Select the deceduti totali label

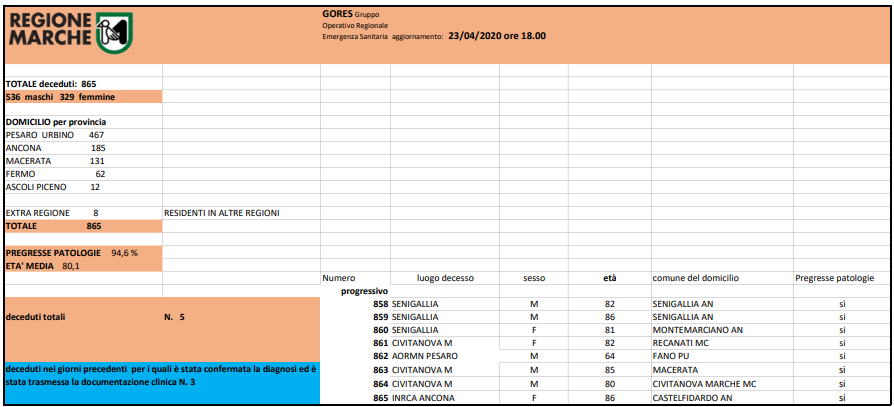pos(35,317)
